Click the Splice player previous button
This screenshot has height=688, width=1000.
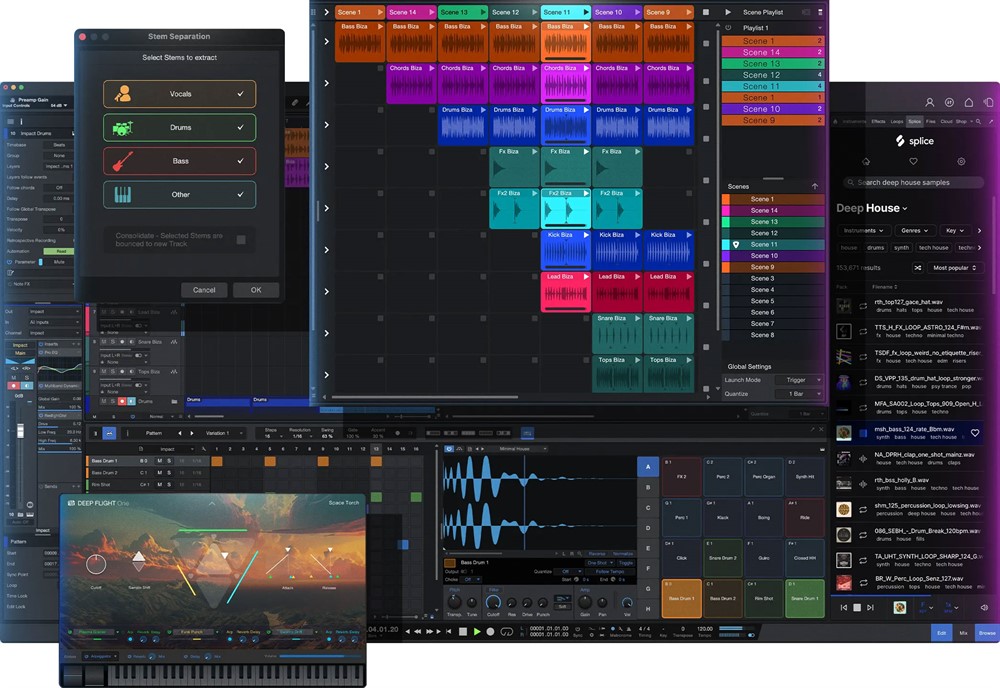[844, 608]
